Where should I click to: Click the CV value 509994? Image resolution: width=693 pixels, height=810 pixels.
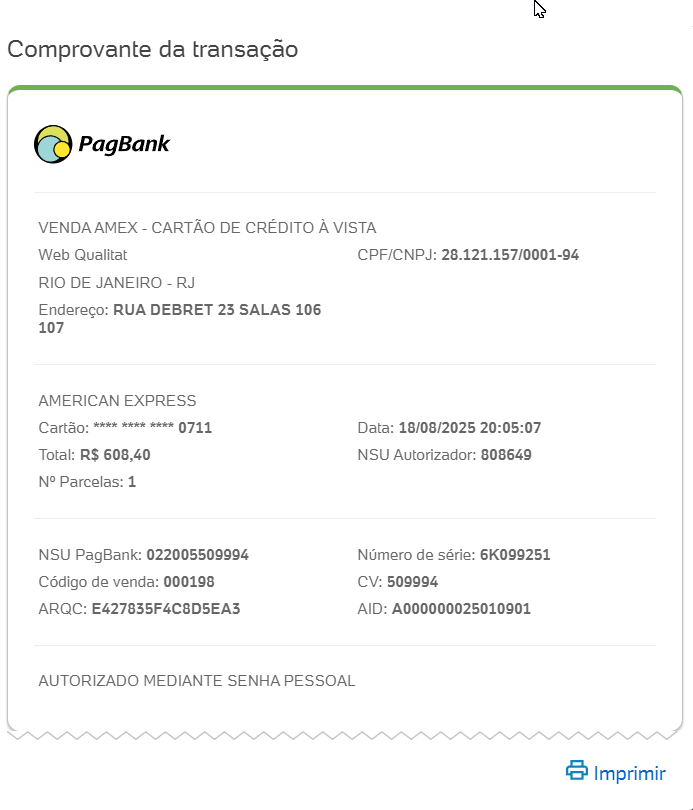pos(412,582)
